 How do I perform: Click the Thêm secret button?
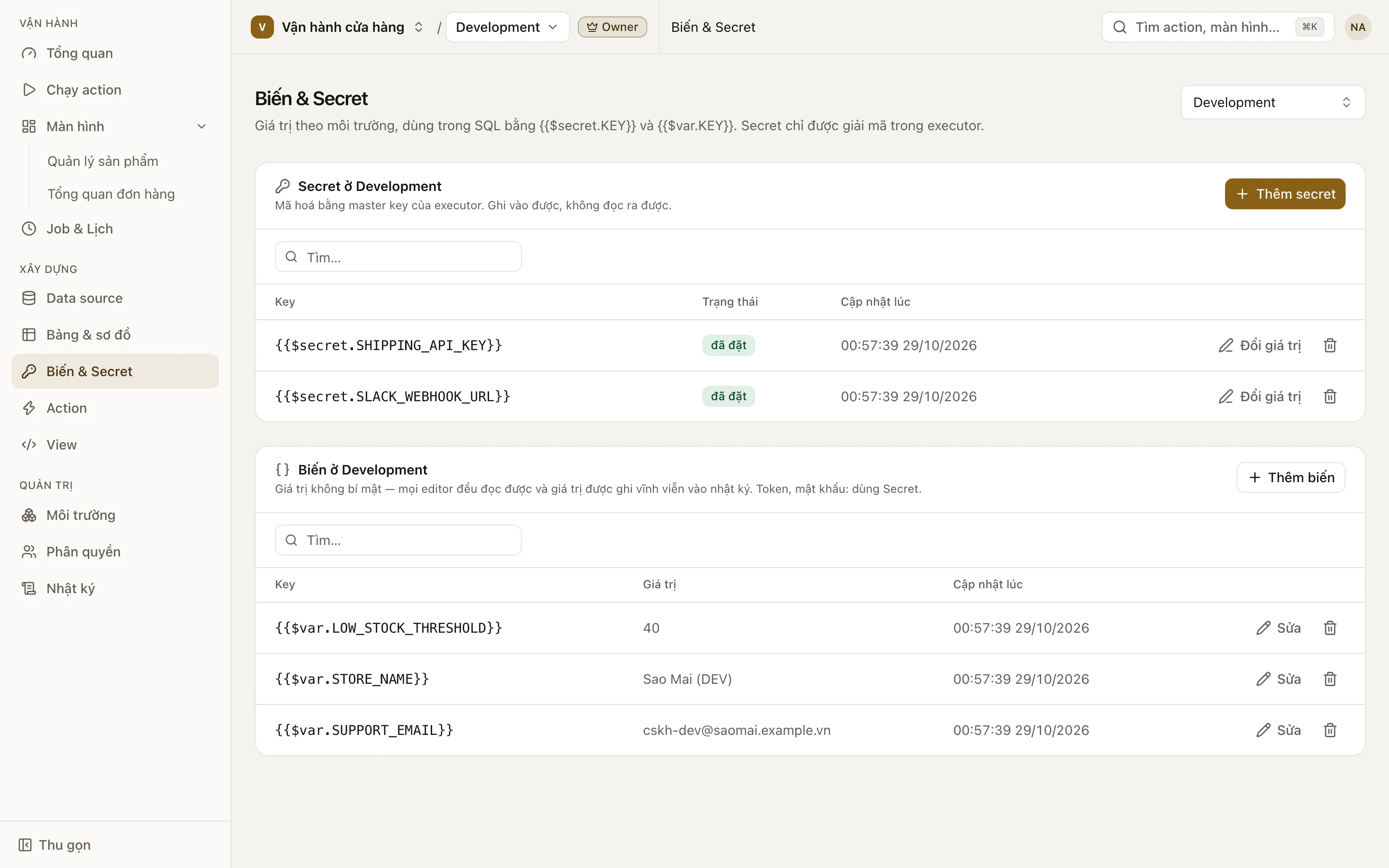click(x=1284, y=193)
